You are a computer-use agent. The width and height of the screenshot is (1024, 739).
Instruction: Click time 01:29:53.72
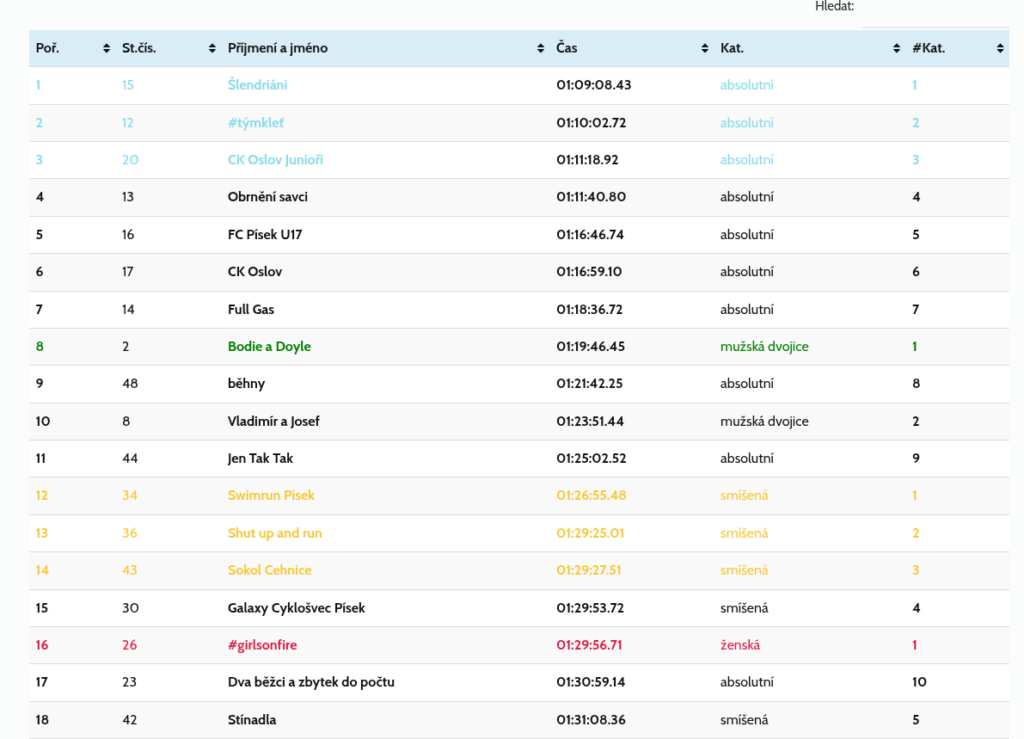point(590,608)
